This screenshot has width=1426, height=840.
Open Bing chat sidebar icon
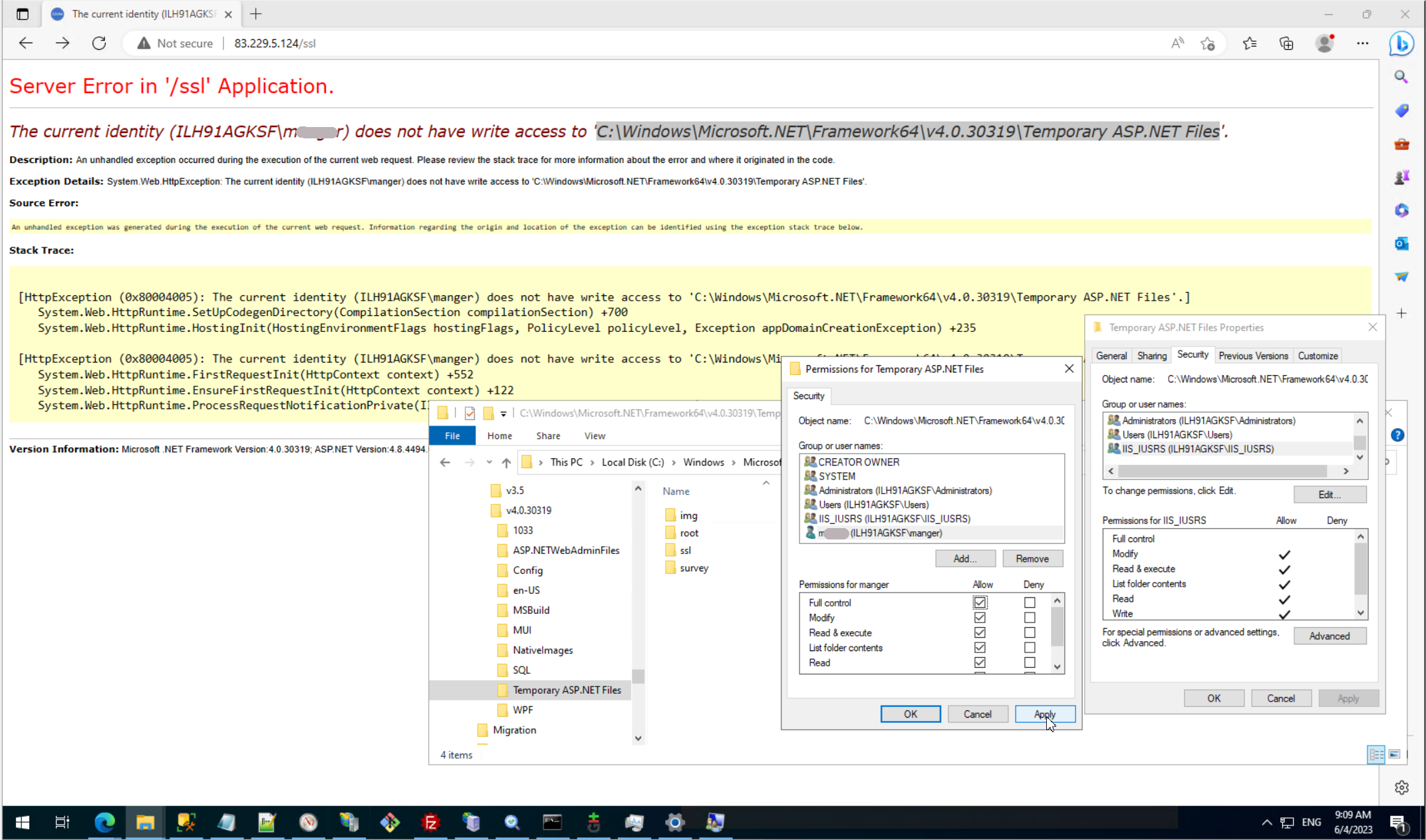pos(1401,44)
